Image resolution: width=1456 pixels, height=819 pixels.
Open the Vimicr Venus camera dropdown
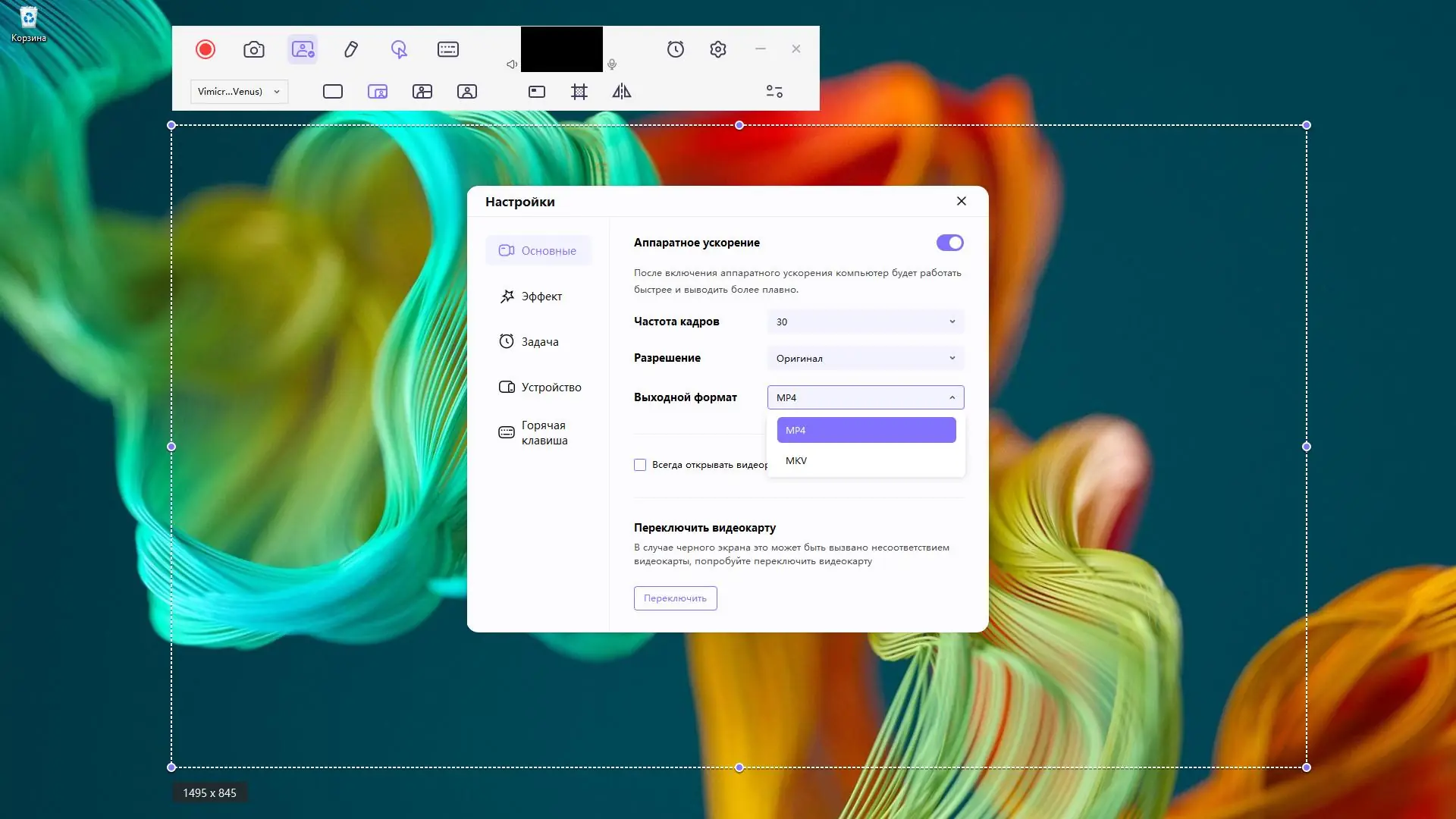pos(239,92)
